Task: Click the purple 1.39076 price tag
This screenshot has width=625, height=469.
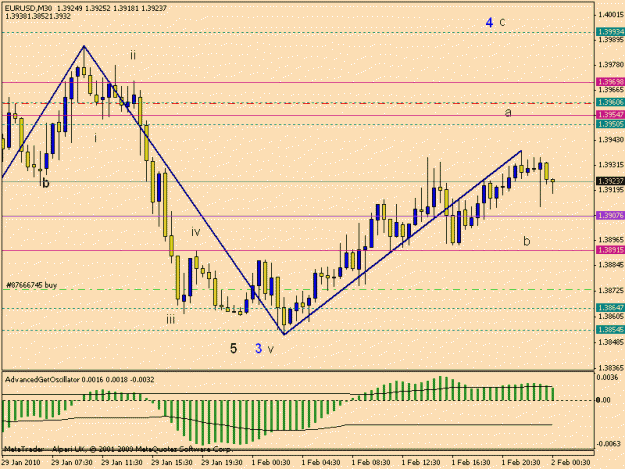Action: (x=610, y=216)
